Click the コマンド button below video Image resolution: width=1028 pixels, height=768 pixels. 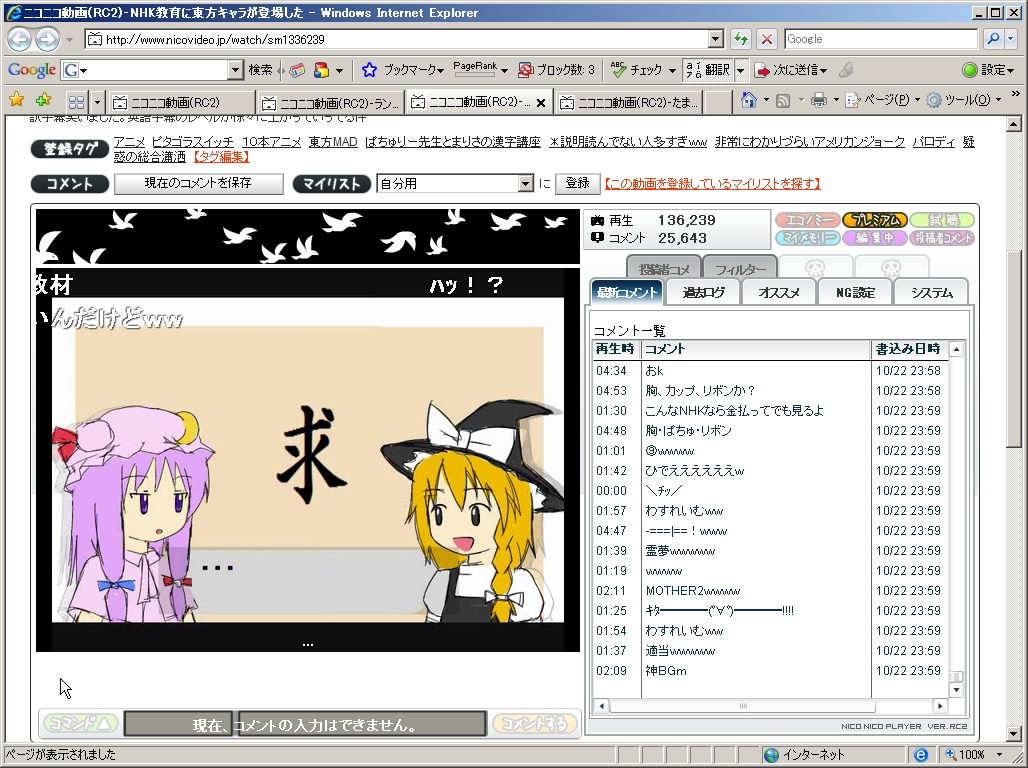81,723
